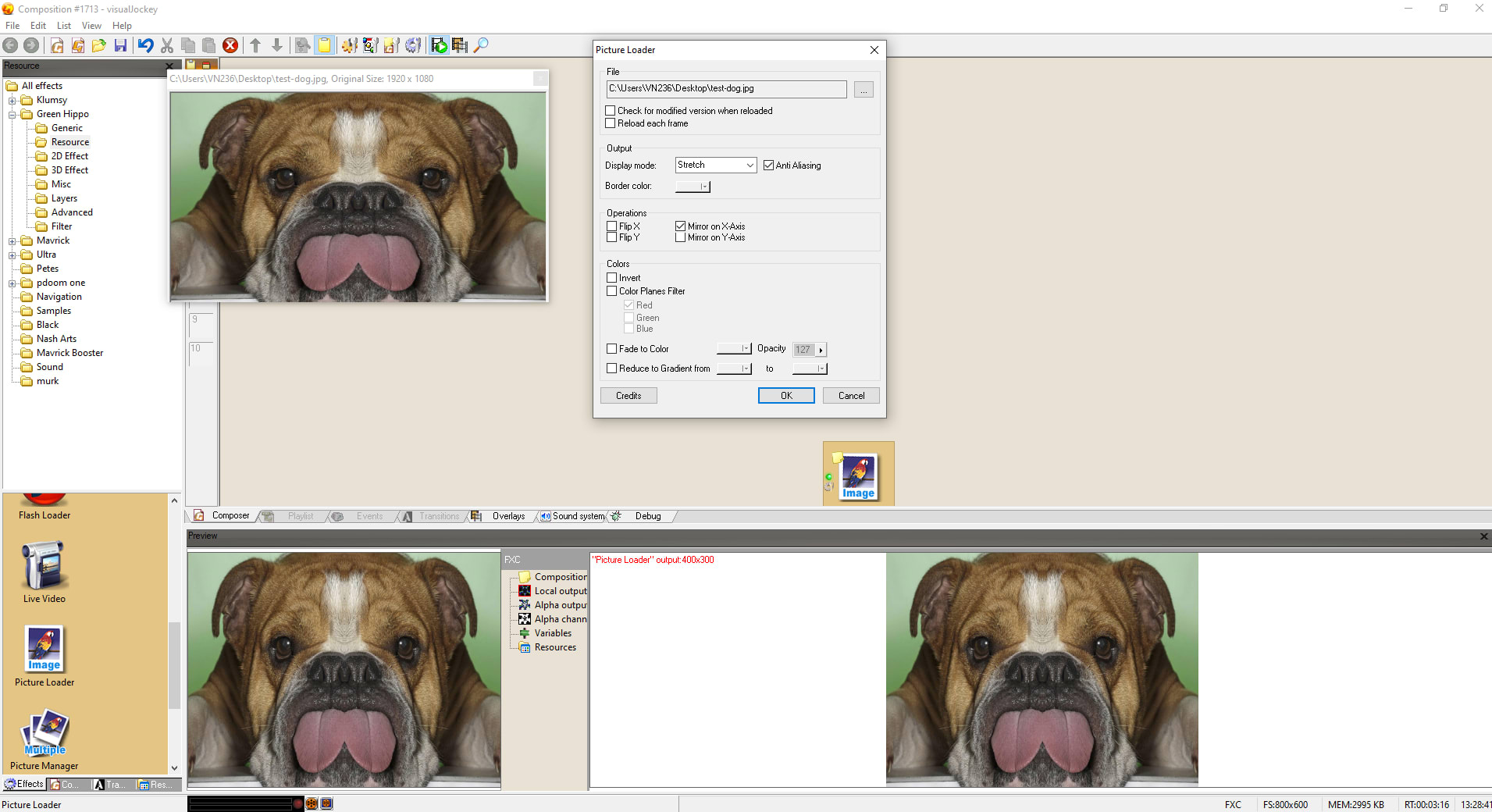
Task: Save the composition with the floppy disk icon
Action: click(120, 45)
